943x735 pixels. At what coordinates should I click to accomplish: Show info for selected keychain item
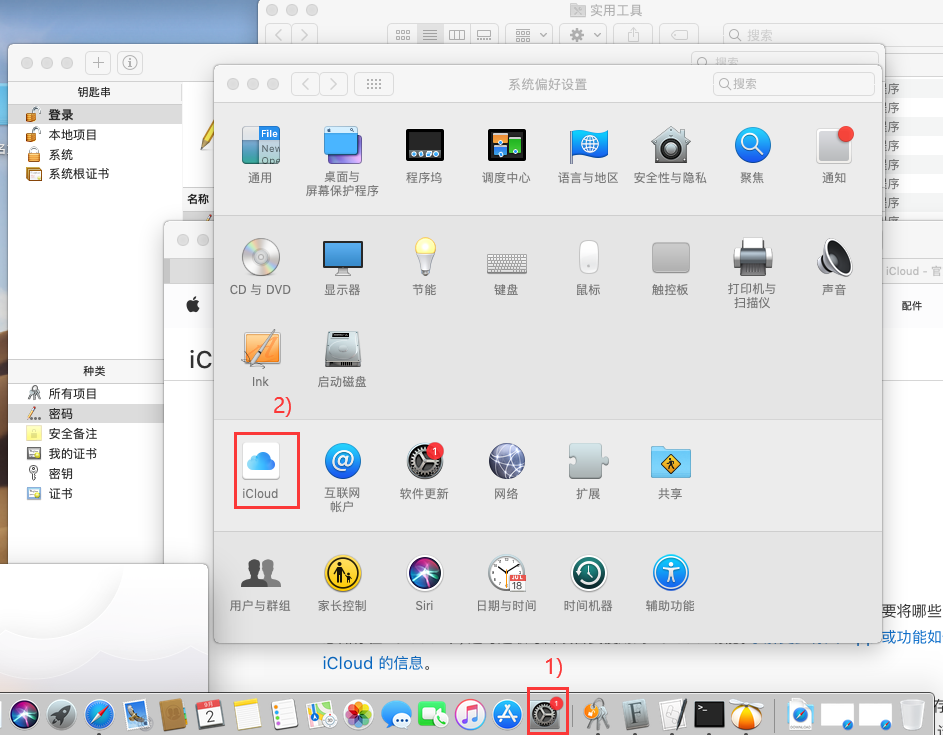click(x=130, y=63)
